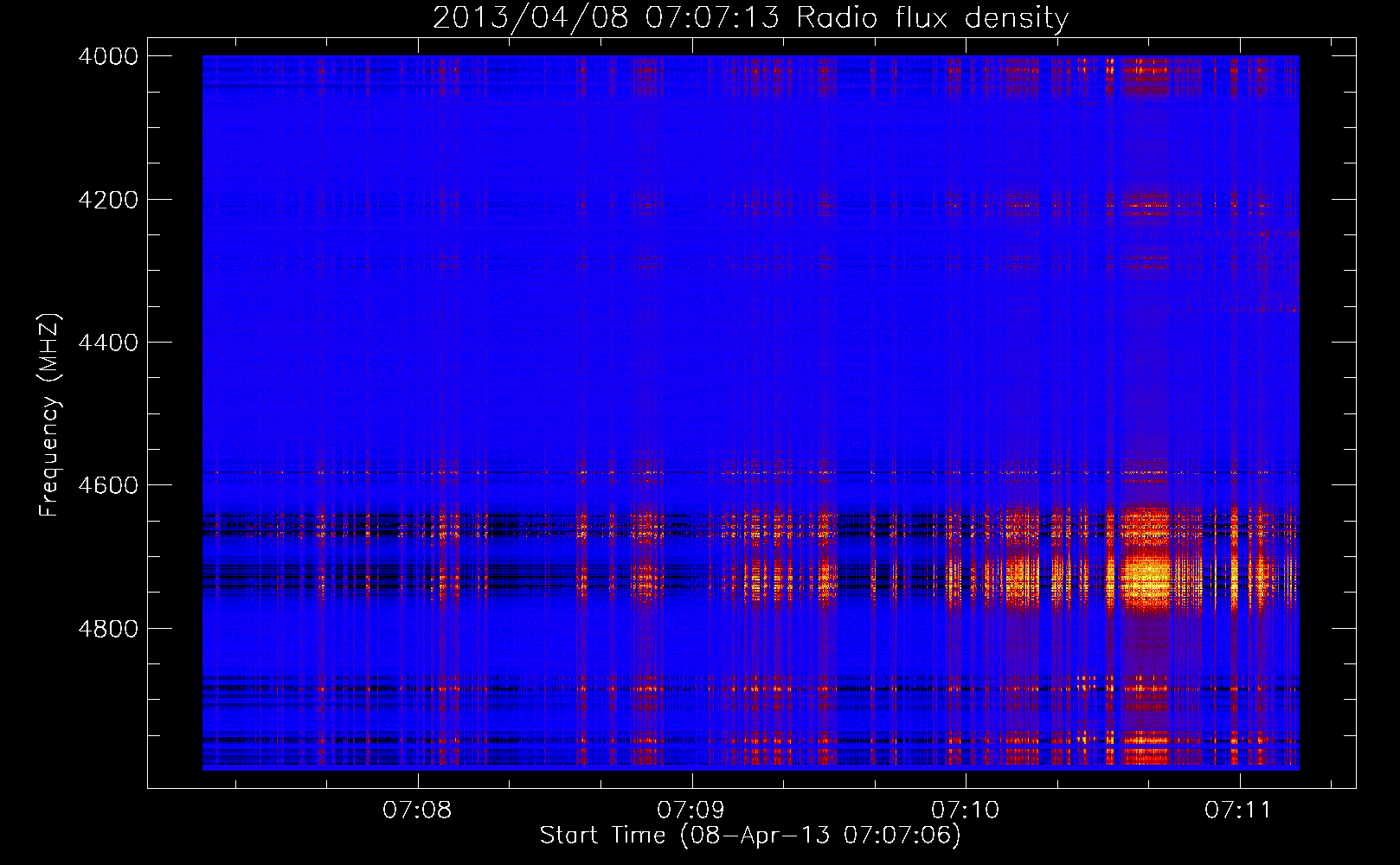The height and width of the screenshot is (865, 1400).
Task: Select the 4600 frequency axis label
Action: point(108,485)
